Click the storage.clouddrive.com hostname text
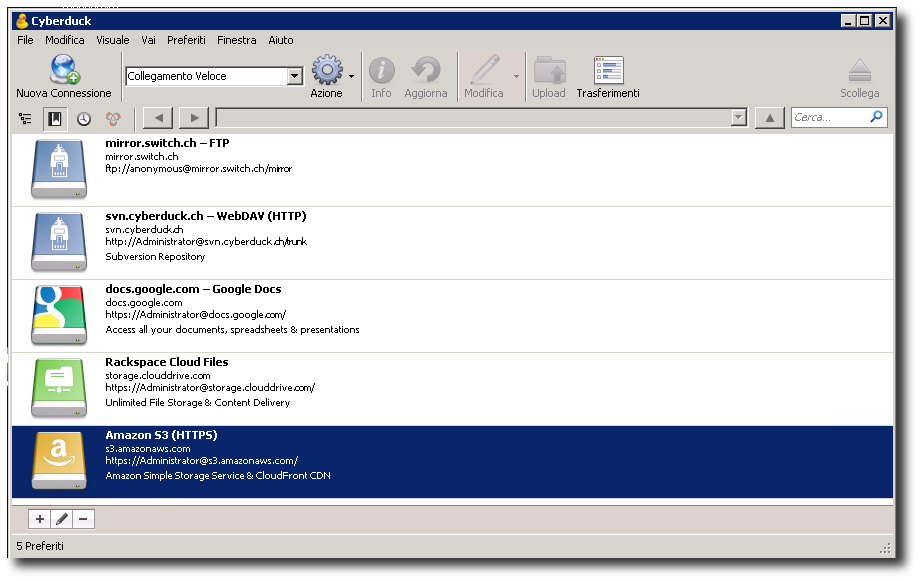This screenshot has height=581, width=920. click(x=158, y=376)
